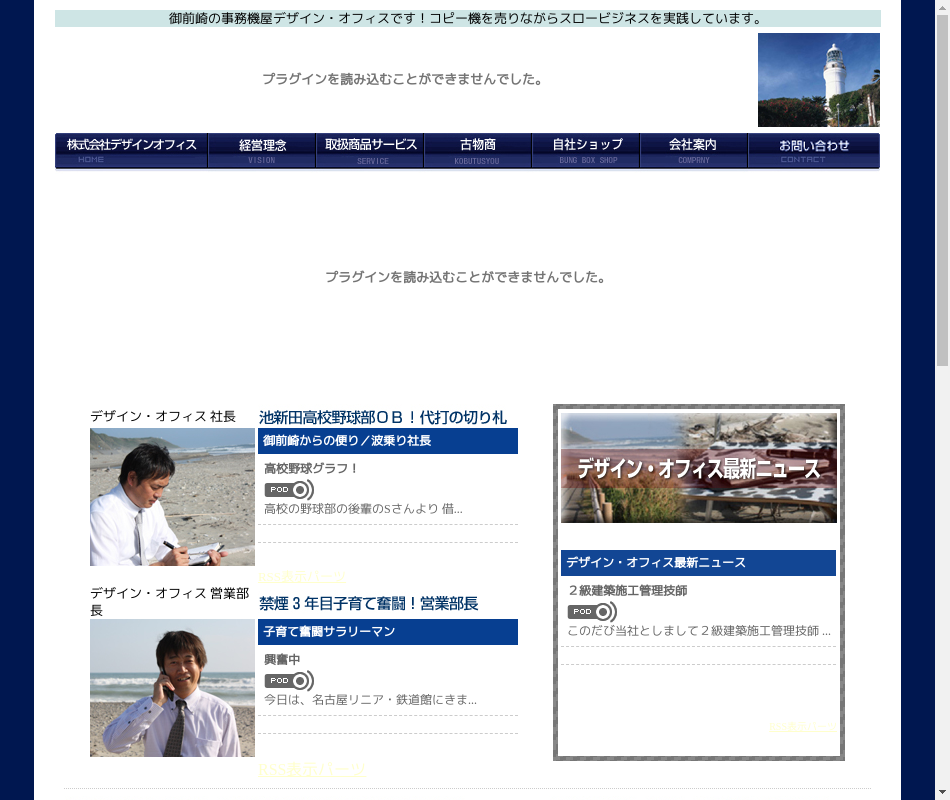Click the lighthouse photo in header
This screenshot has height=800, width=950.
pos(818,80)
